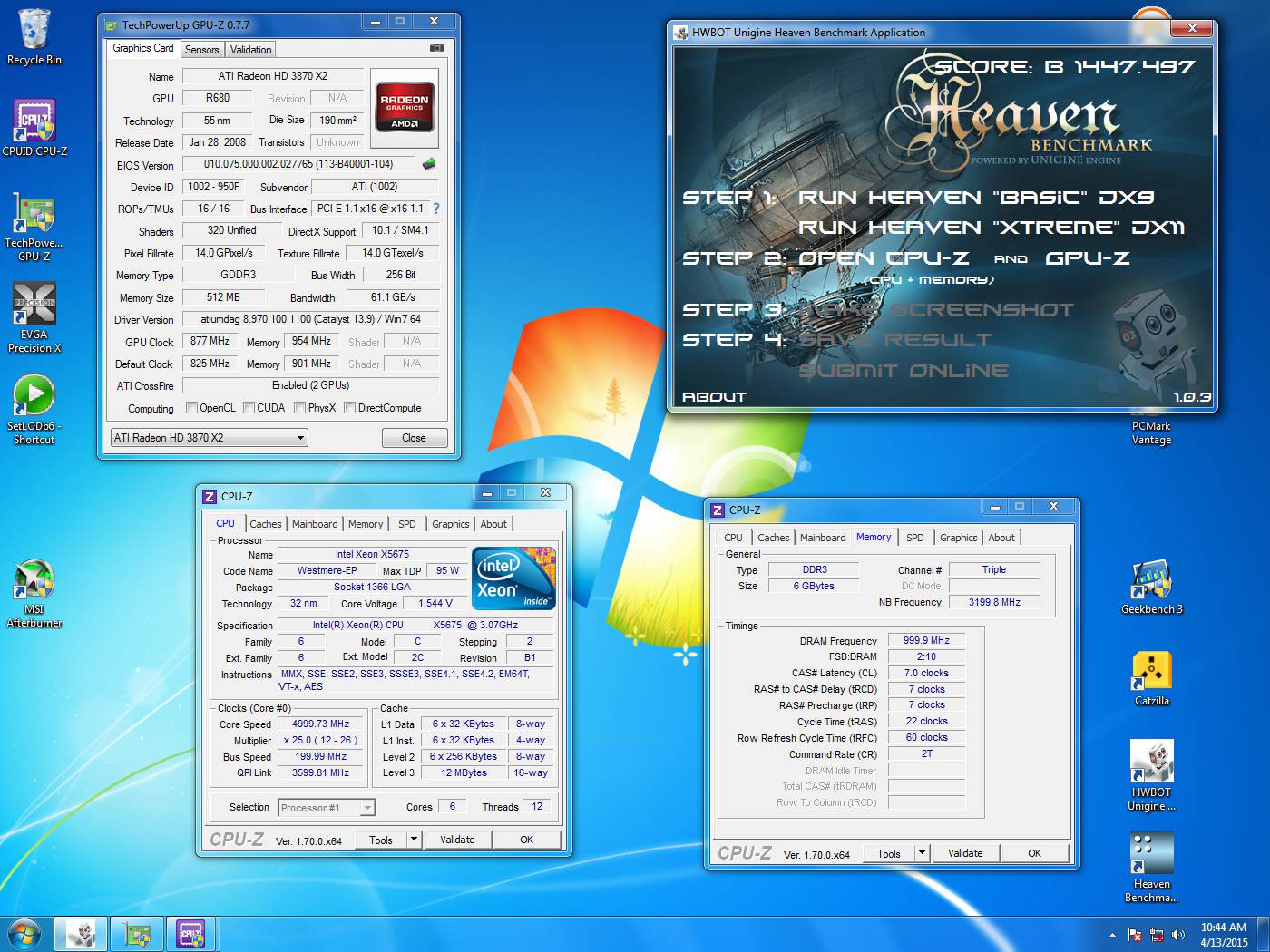This screenshot has height=952, width=1270.
Task: Click the volume speaker tray icon
Action: pyautogui.click(x=1178, y=935)
